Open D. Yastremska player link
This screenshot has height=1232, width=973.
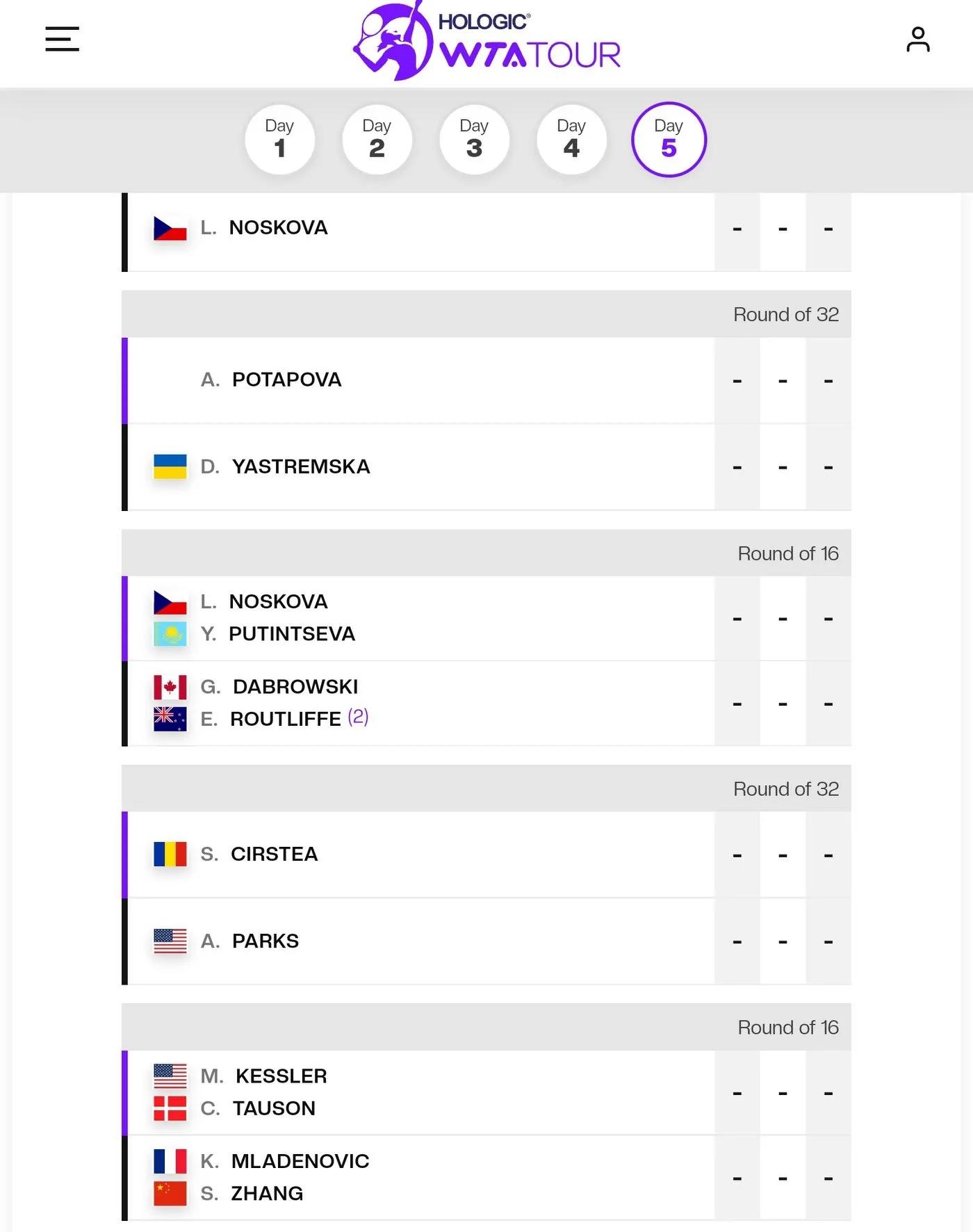click(x=285, y=467)
